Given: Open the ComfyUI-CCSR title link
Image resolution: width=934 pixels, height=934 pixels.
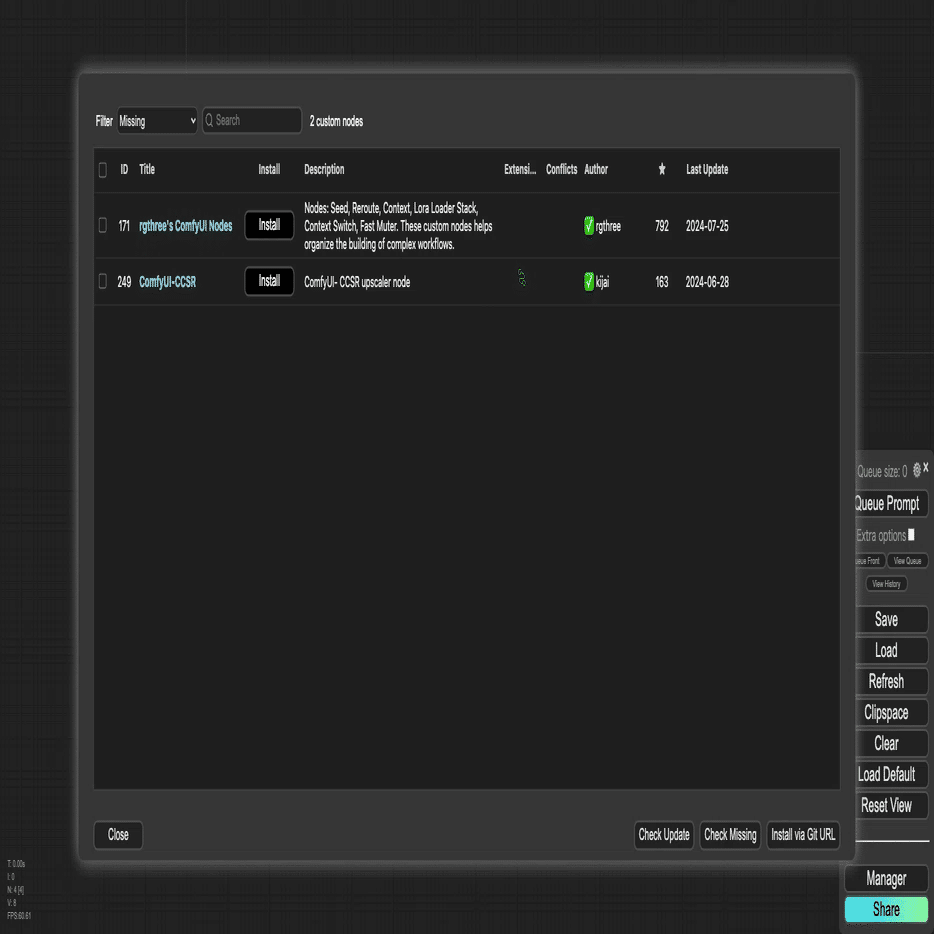Looking at the screenshot, I should tap(167, 282).
